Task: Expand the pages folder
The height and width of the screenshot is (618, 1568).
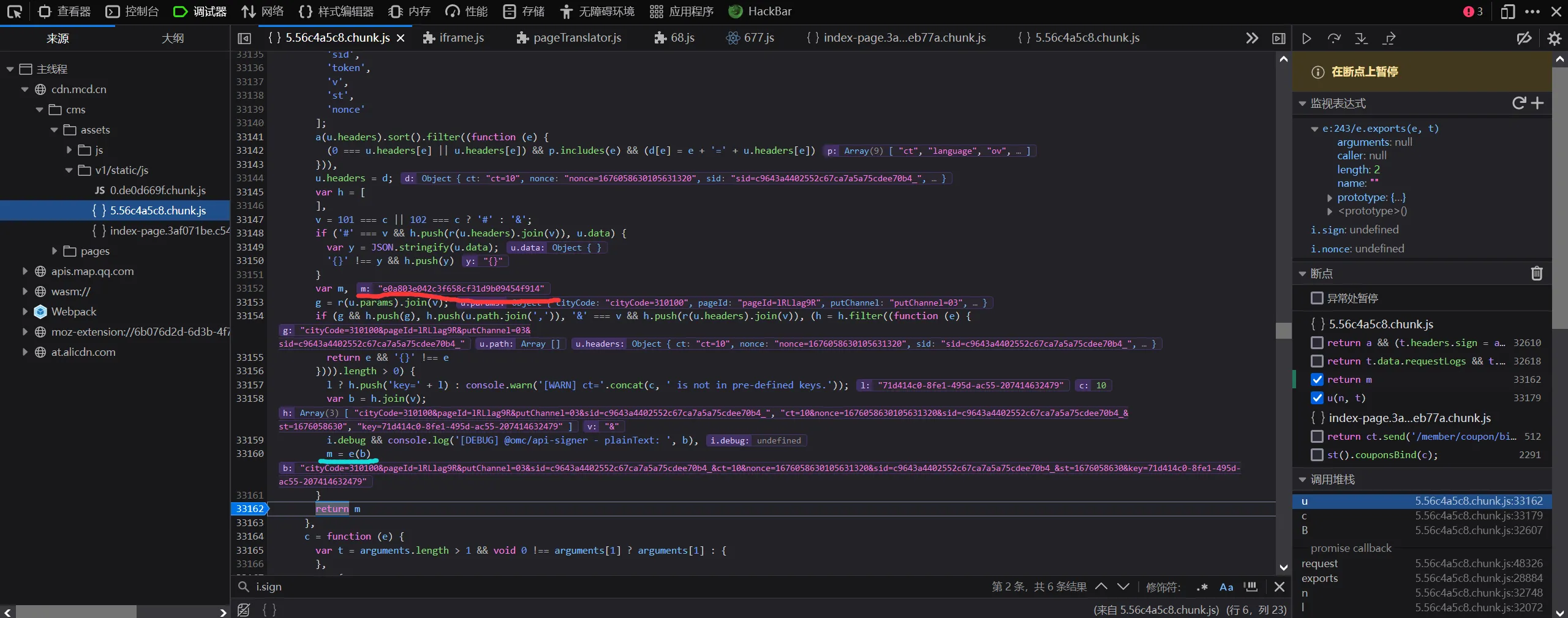Action: coord(55,251)
